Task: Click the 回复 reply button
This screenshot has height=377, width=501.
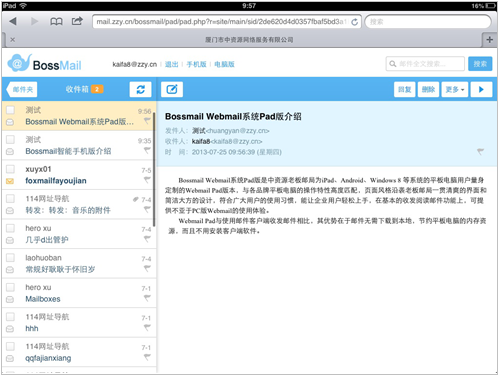Action: point(405,89)
